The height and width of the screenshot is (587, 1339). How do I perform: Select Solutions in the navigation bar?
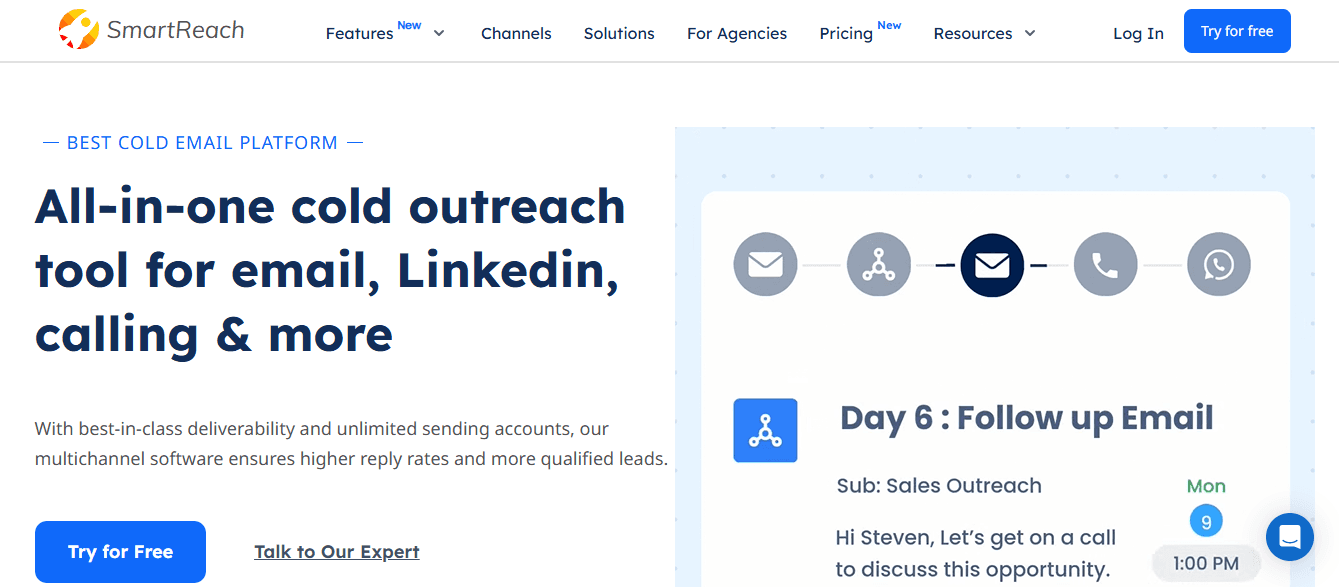[618, 33]
